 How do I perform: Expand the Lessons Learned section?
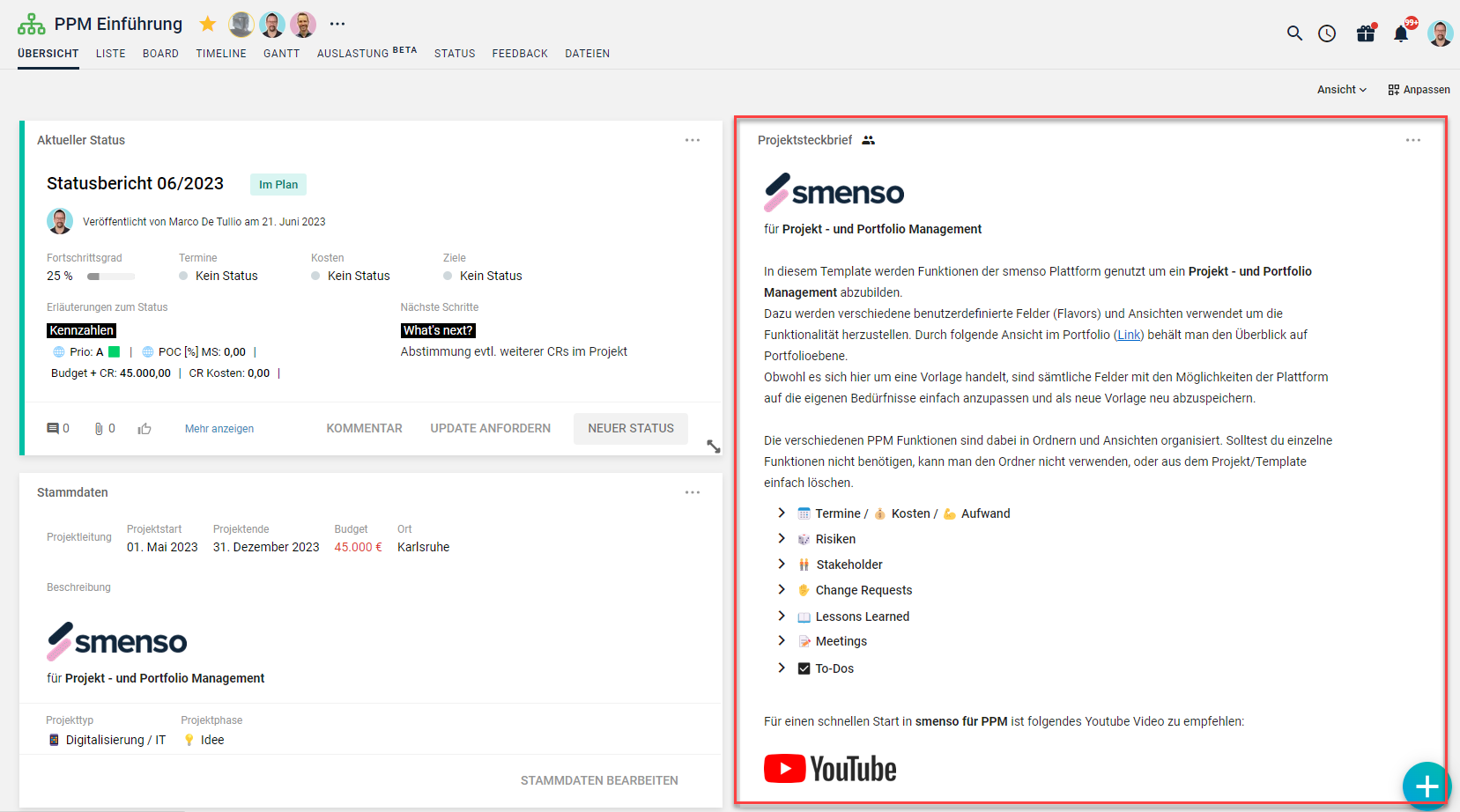point(782,616)
